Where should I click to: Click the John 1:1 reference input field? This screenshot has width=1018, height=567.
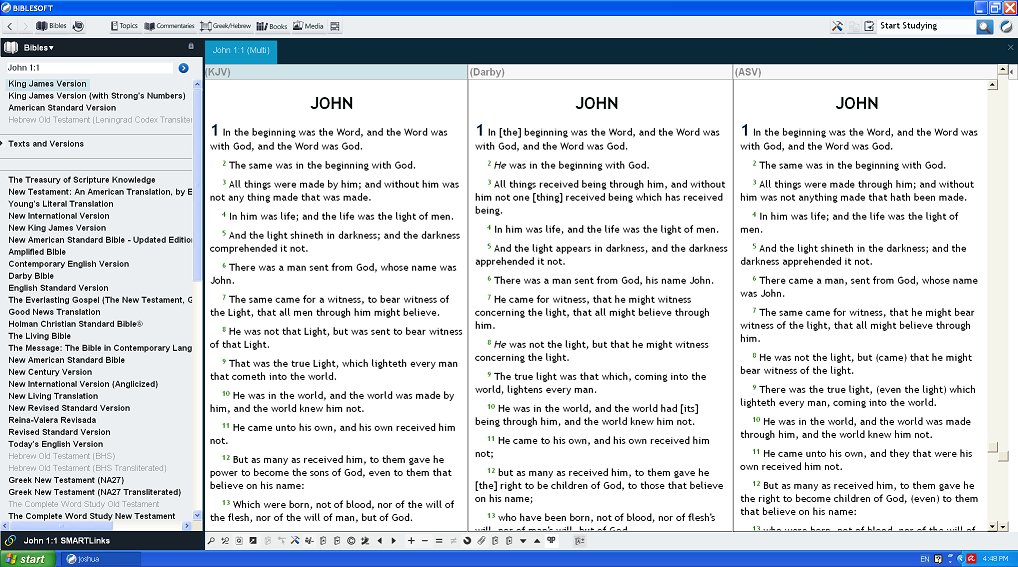point(90,68)
